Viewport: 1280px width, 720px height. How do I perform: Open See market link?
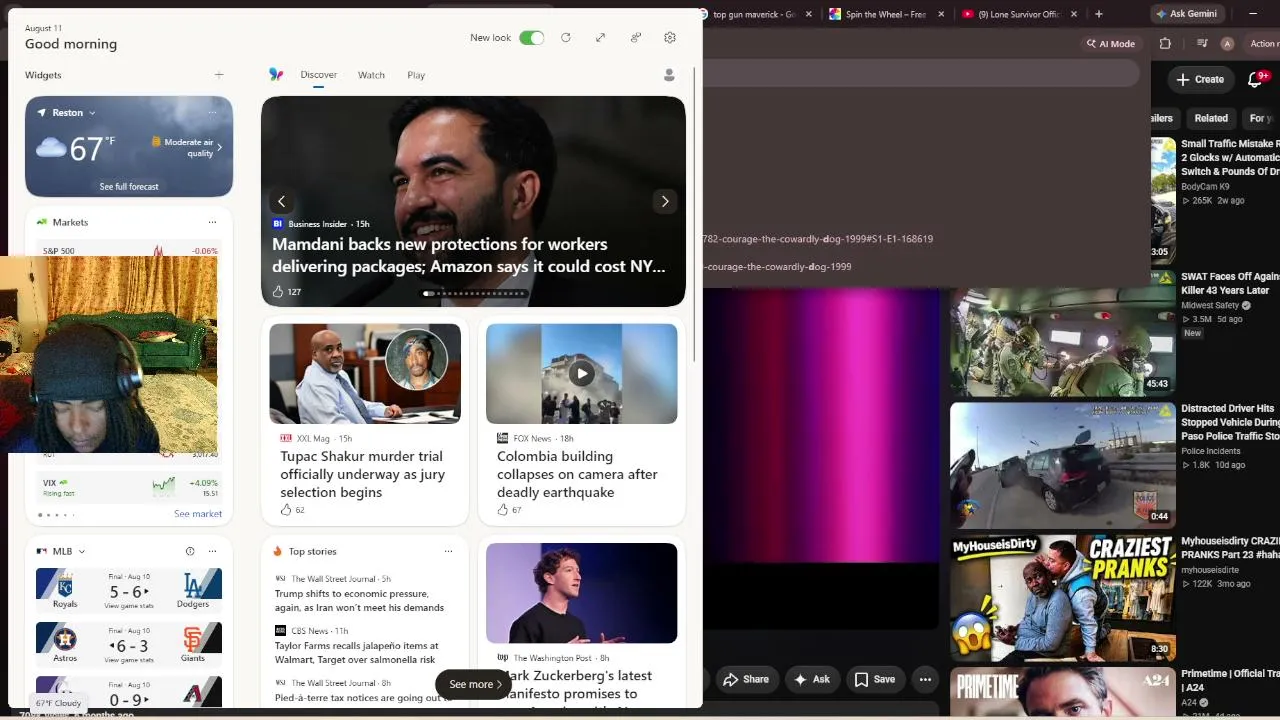tap(198, 514)
